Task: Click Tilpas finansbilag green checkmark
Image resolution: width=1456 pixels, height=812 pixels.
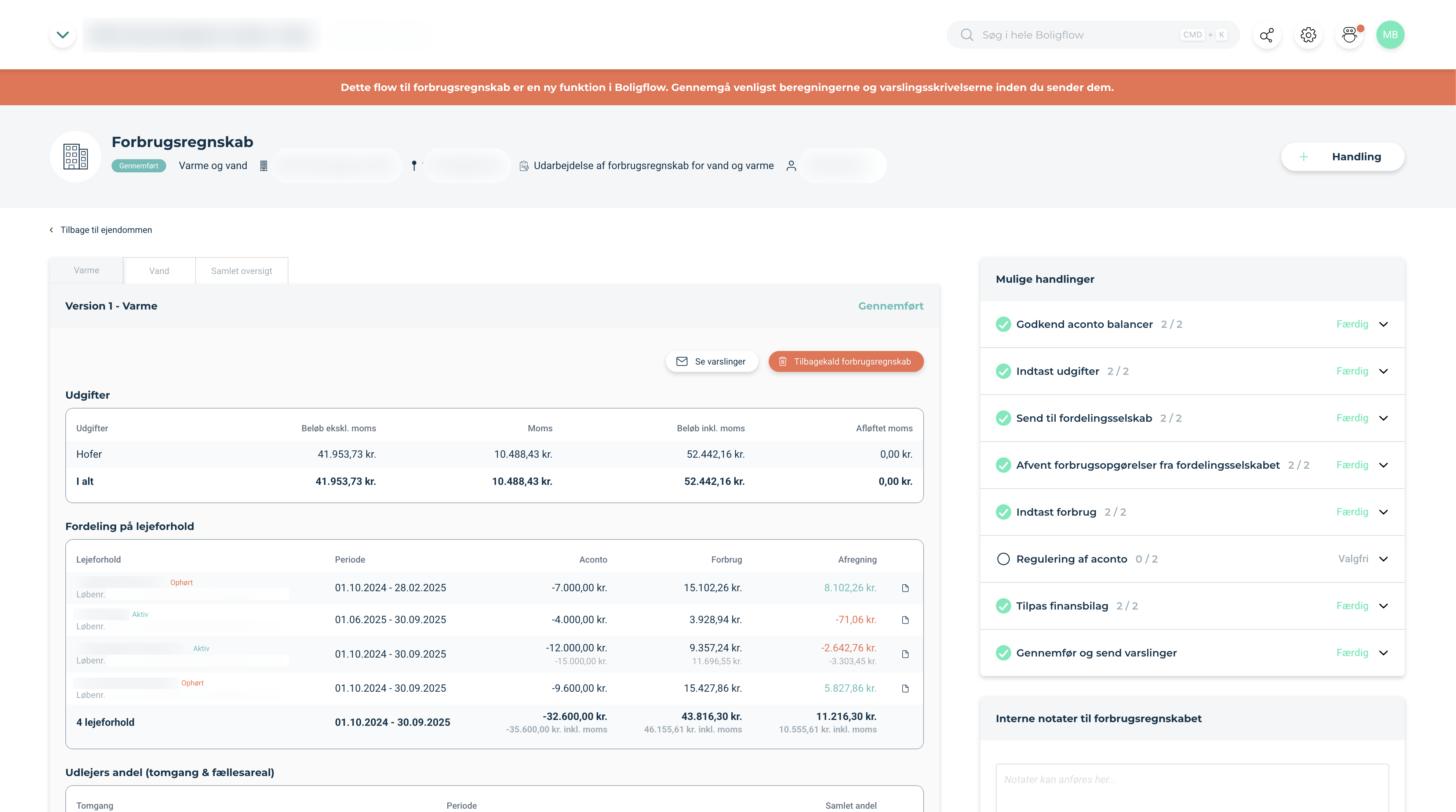Action: tap(1003, 606)
